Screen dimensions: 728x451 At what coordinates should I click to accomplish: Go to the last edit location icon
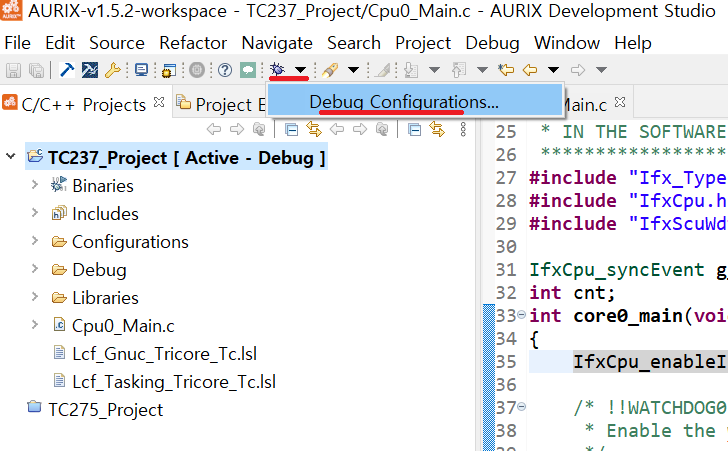pyautogui.click(x=506, y=70)
